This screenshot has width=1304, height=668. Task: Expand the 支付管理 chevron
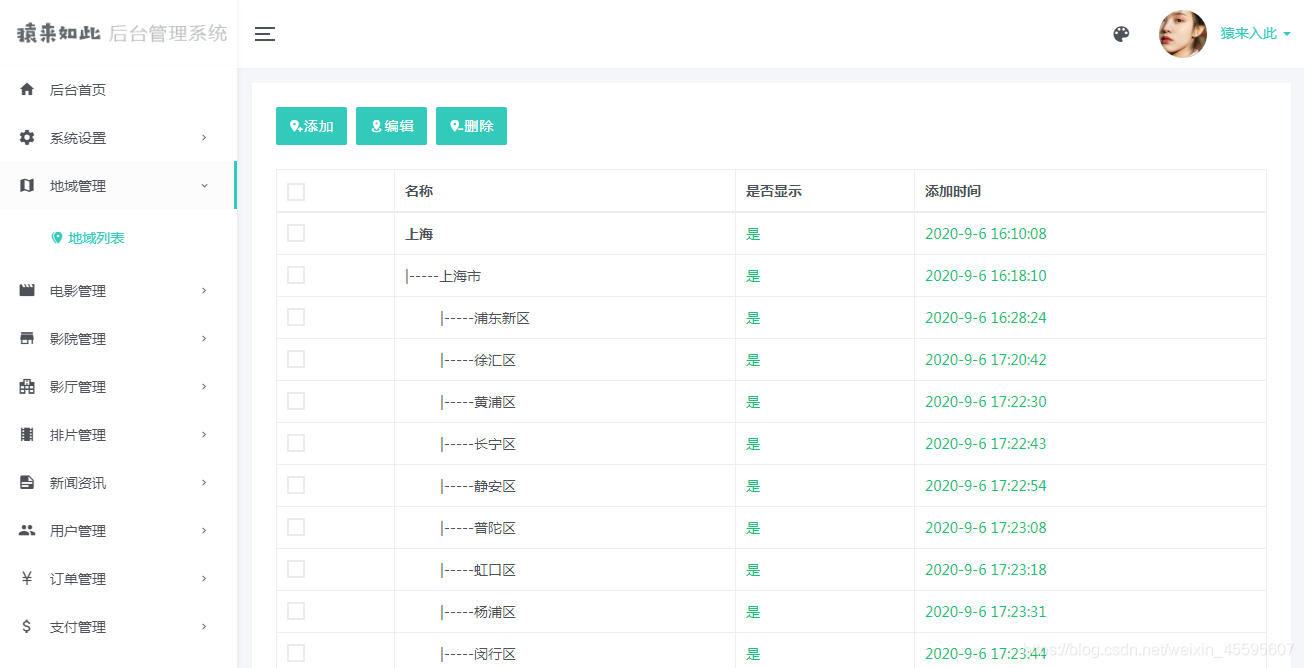point(204,626)
